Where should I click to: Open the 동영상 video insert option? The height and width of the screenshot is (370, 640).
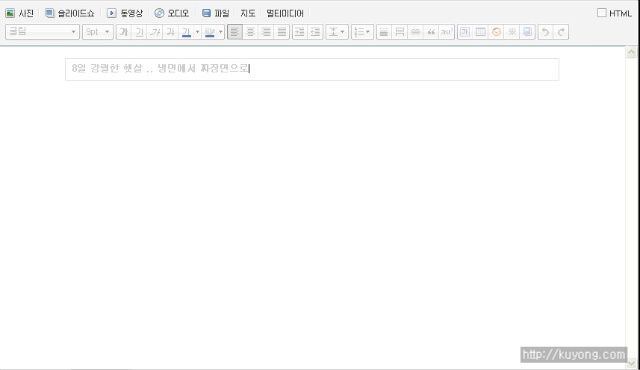click(125, 13)
